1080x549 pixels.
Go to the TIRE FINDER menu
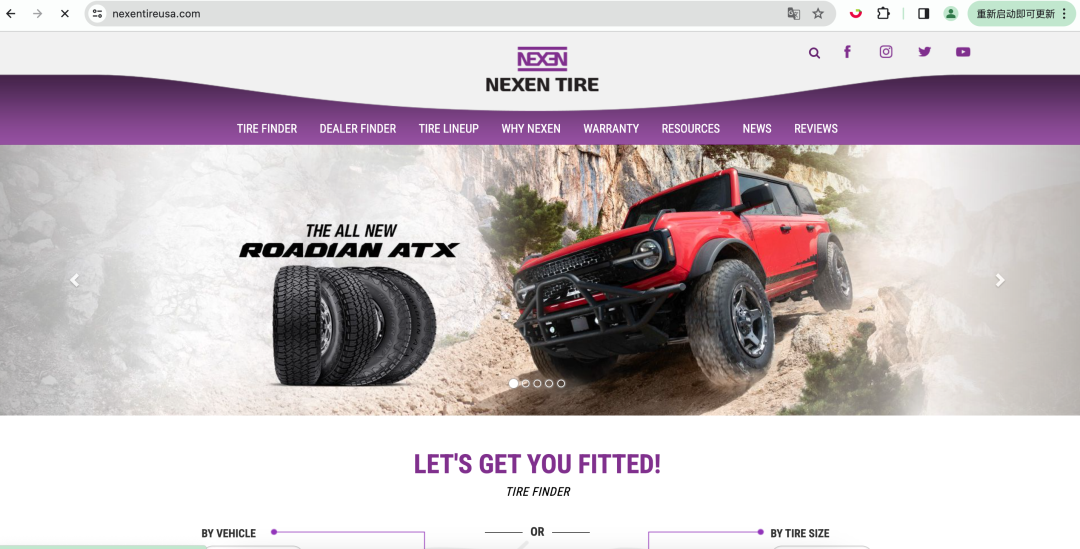pos(267,129)
